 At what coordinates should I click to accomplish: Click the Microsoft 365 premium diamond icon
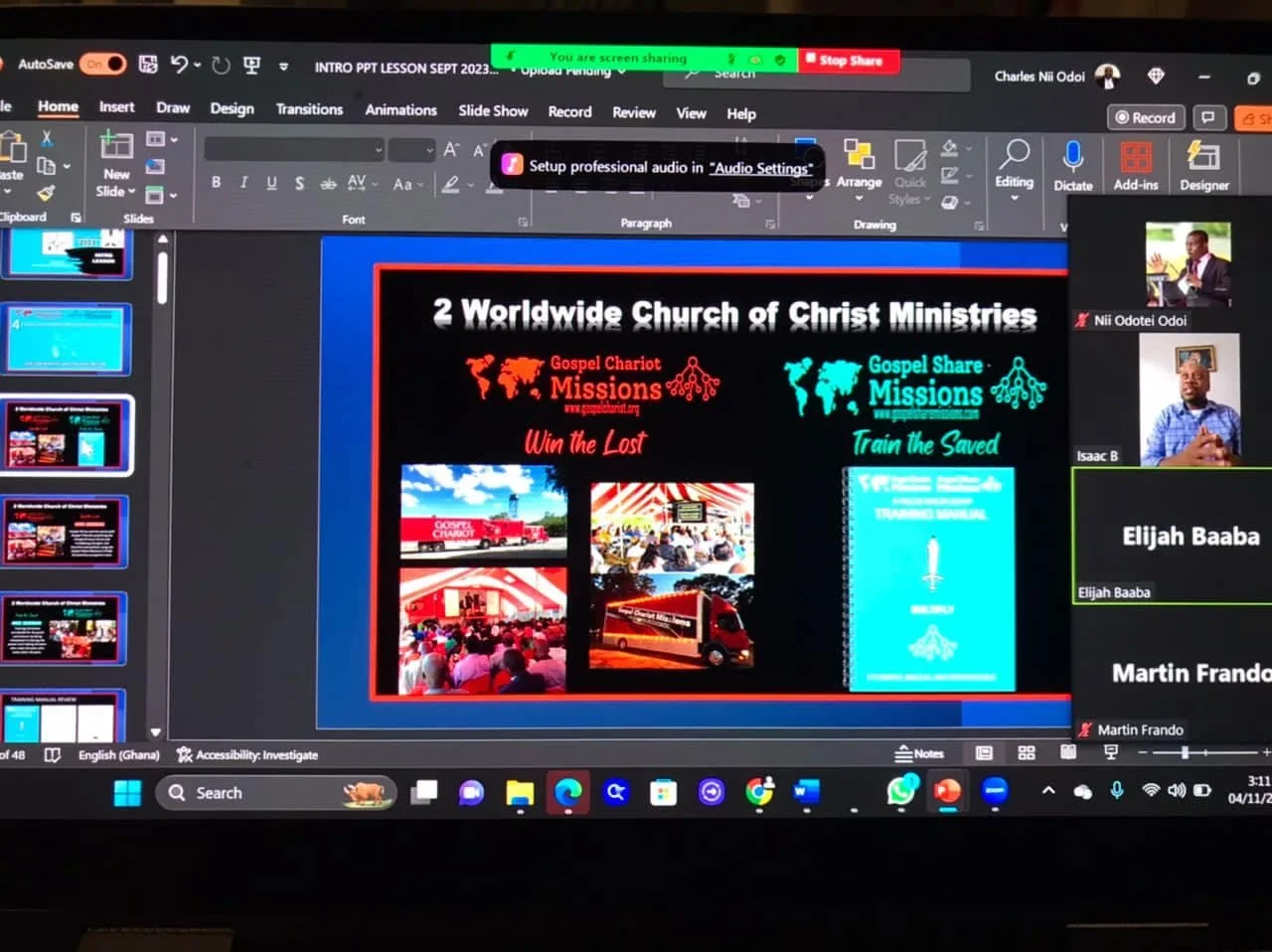click(1156, 76)
